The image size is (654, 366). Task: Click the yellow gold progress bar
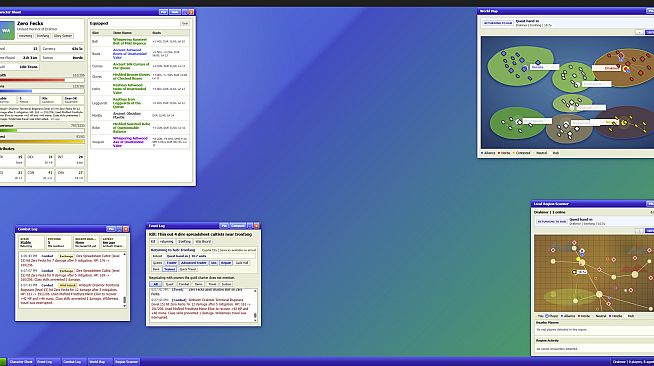(x=42, y=141)
